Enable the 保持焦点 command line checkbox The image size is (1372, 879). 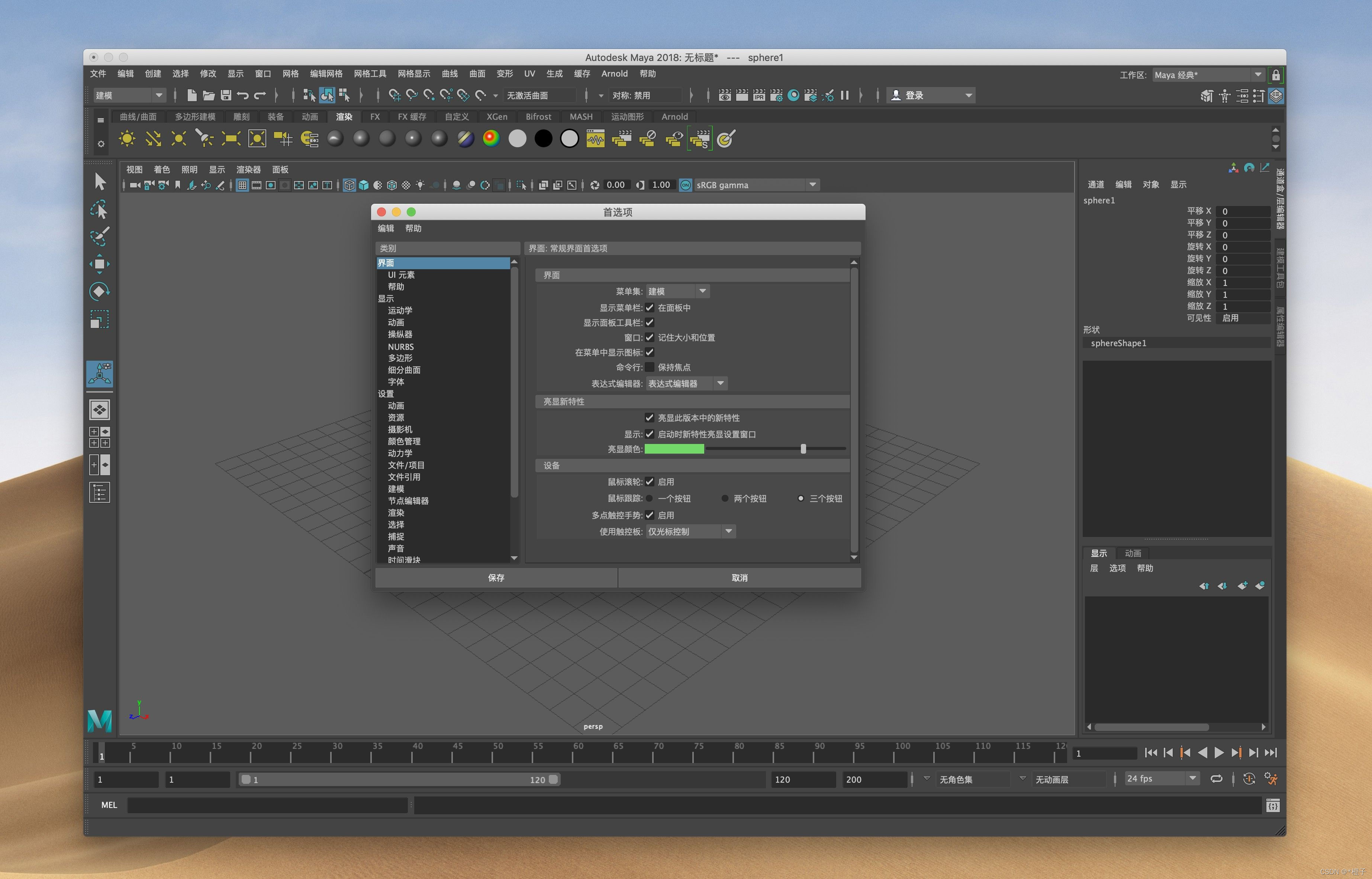pyautogui.click(x=650, y=367)
